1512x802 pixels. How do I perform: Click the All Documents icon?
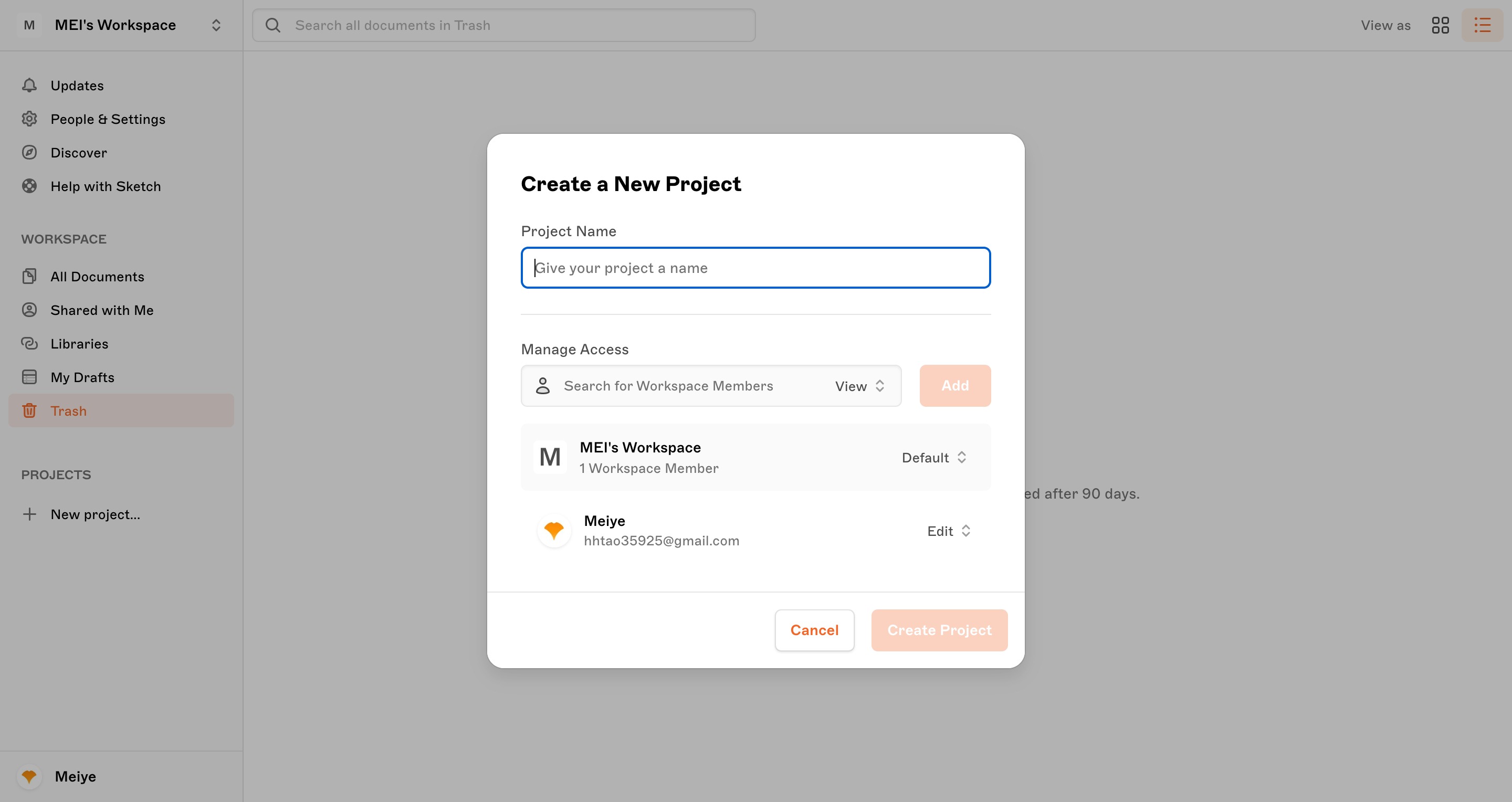pos(29,276)
